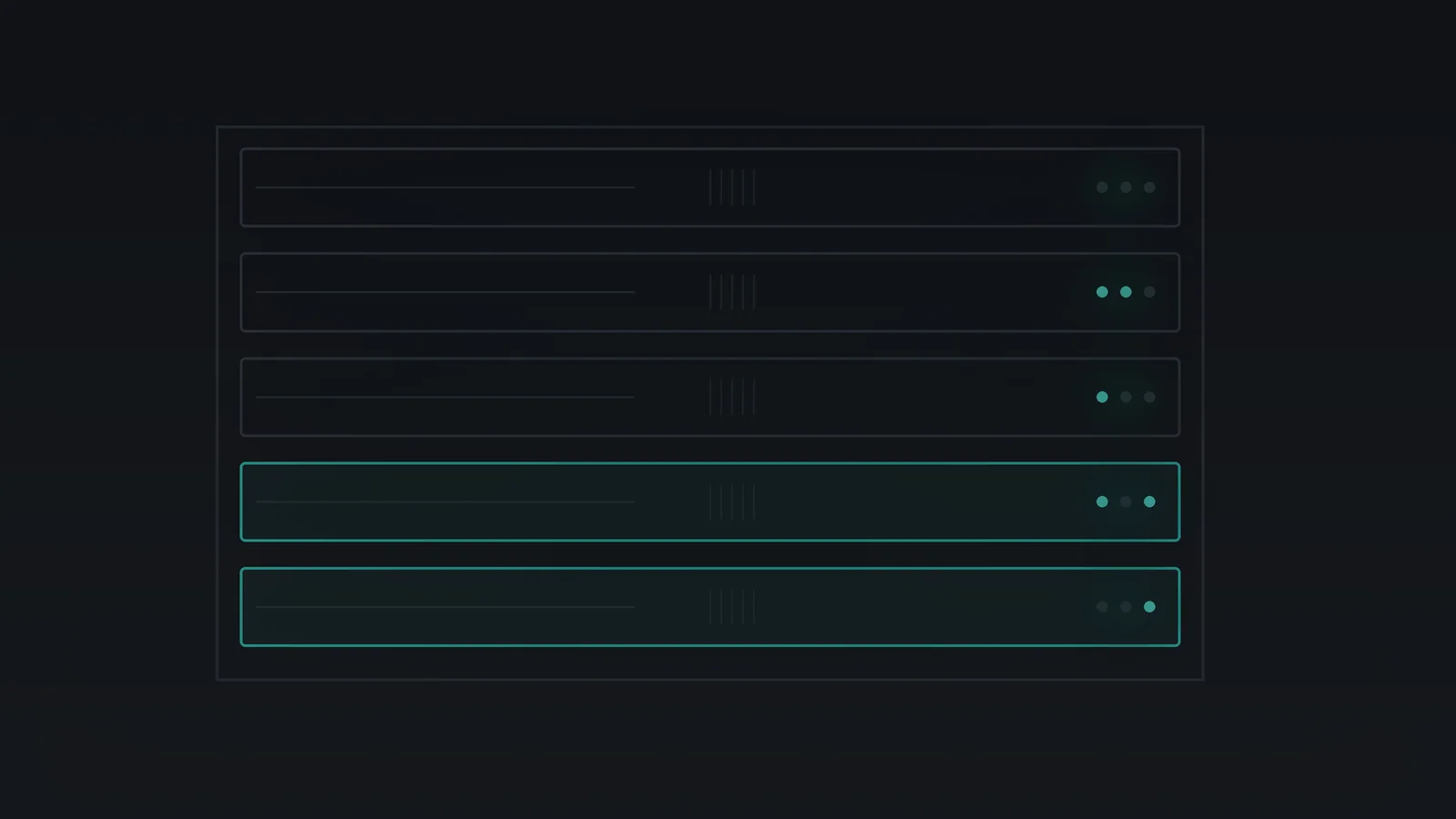Click the horizontal line on the bottom highlighted unit
1456x819 pixels.
[x=445, y=607]
